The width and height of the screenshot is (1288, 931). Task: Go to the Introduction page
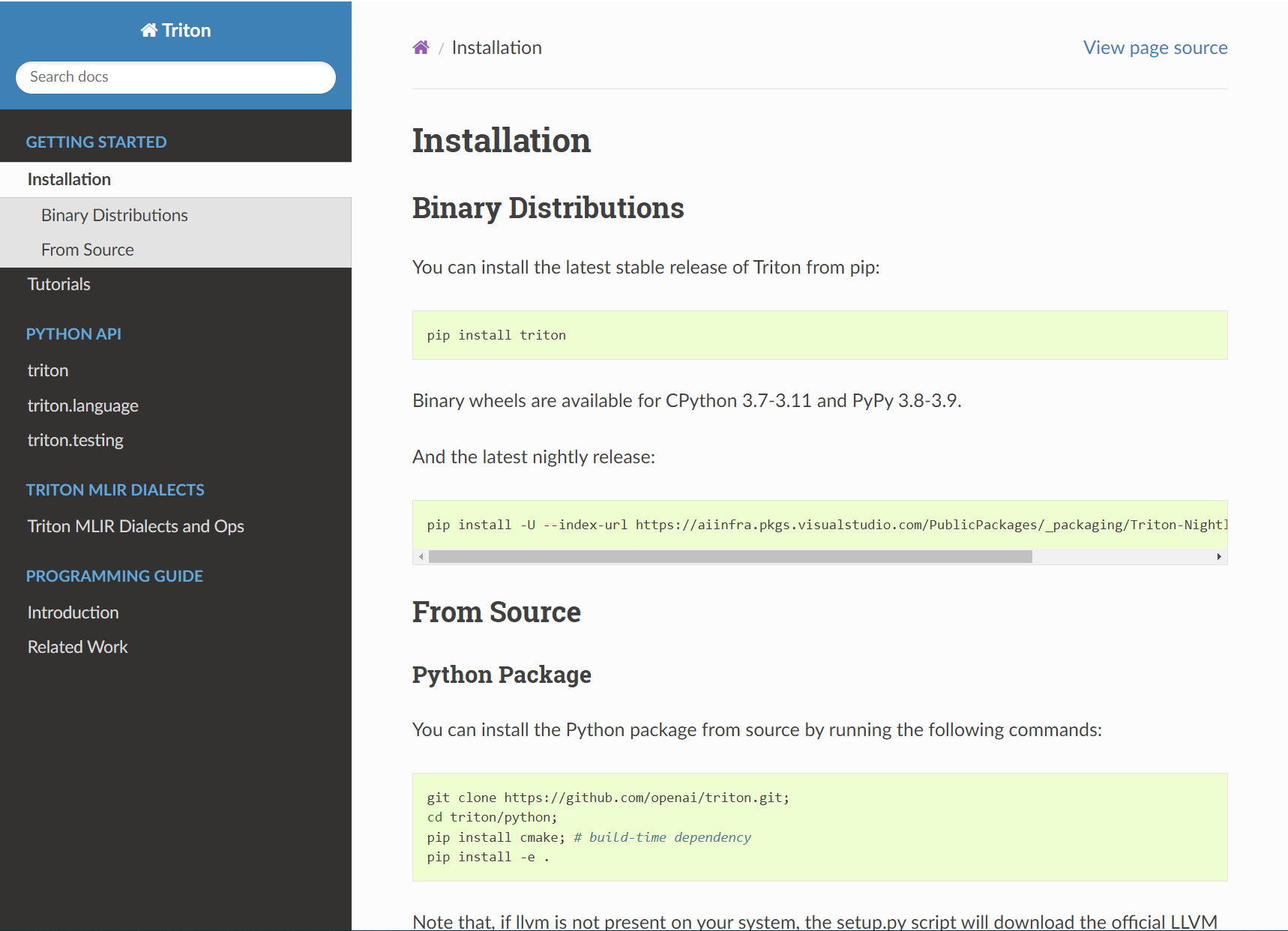[73, 613]
